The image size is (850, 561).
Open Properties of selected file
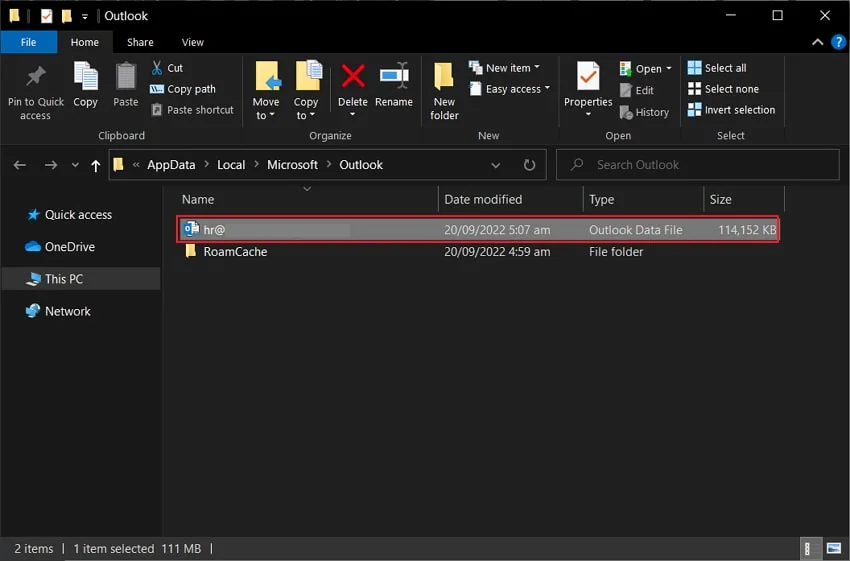(588, 90)
